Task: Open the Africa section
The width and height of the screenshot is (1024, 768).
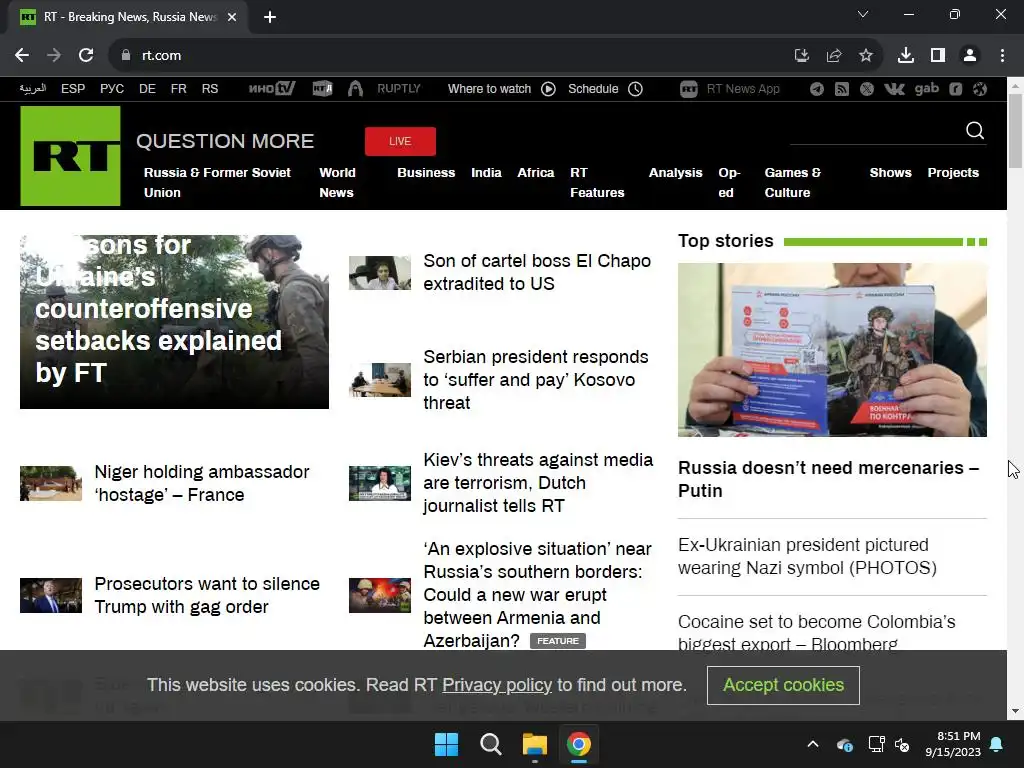Action: pos(536,172)
